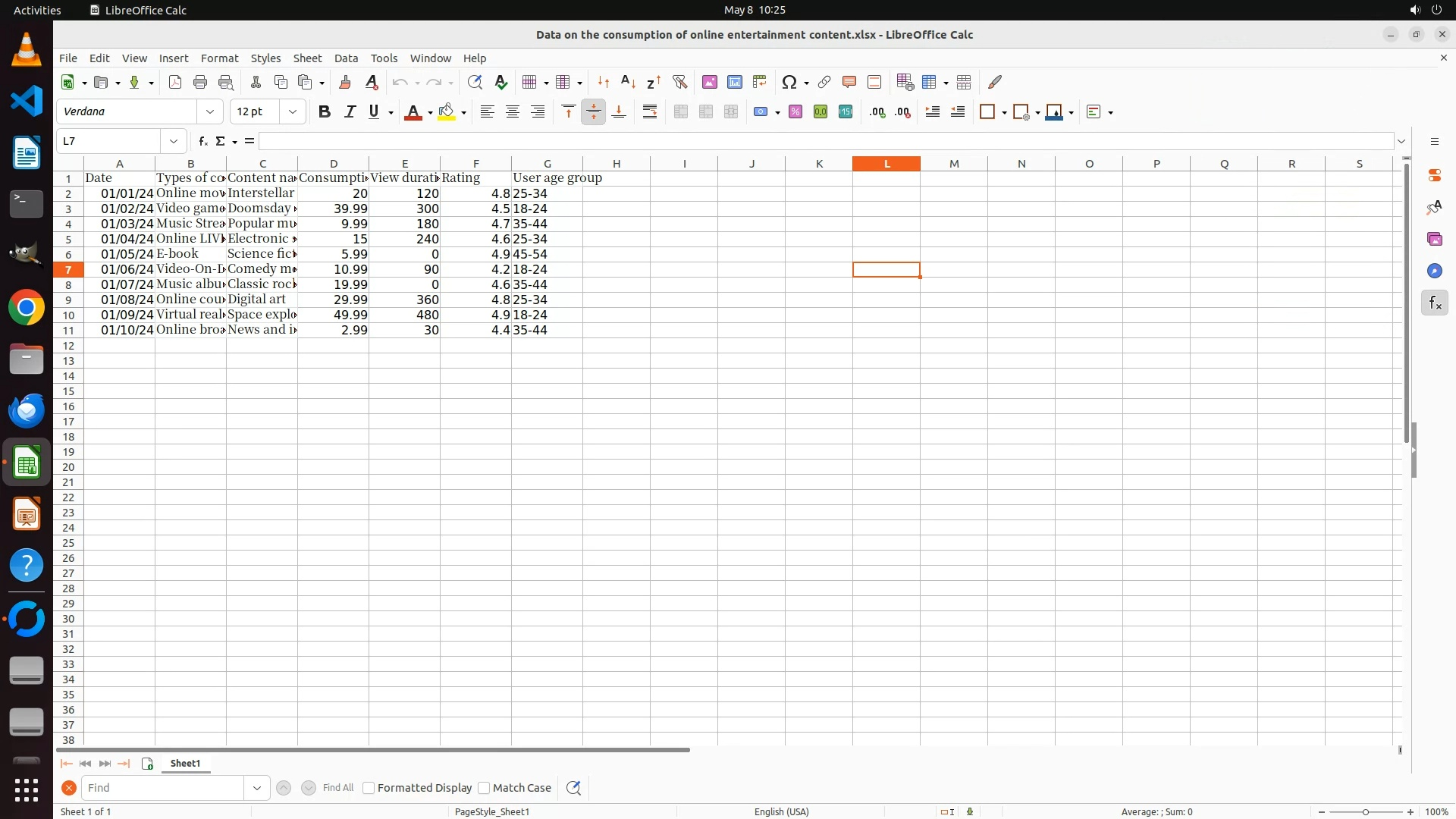Viewport: 1456px width, 819px height.
Task: Click Format as Percent icon
Action: [795, 112]
